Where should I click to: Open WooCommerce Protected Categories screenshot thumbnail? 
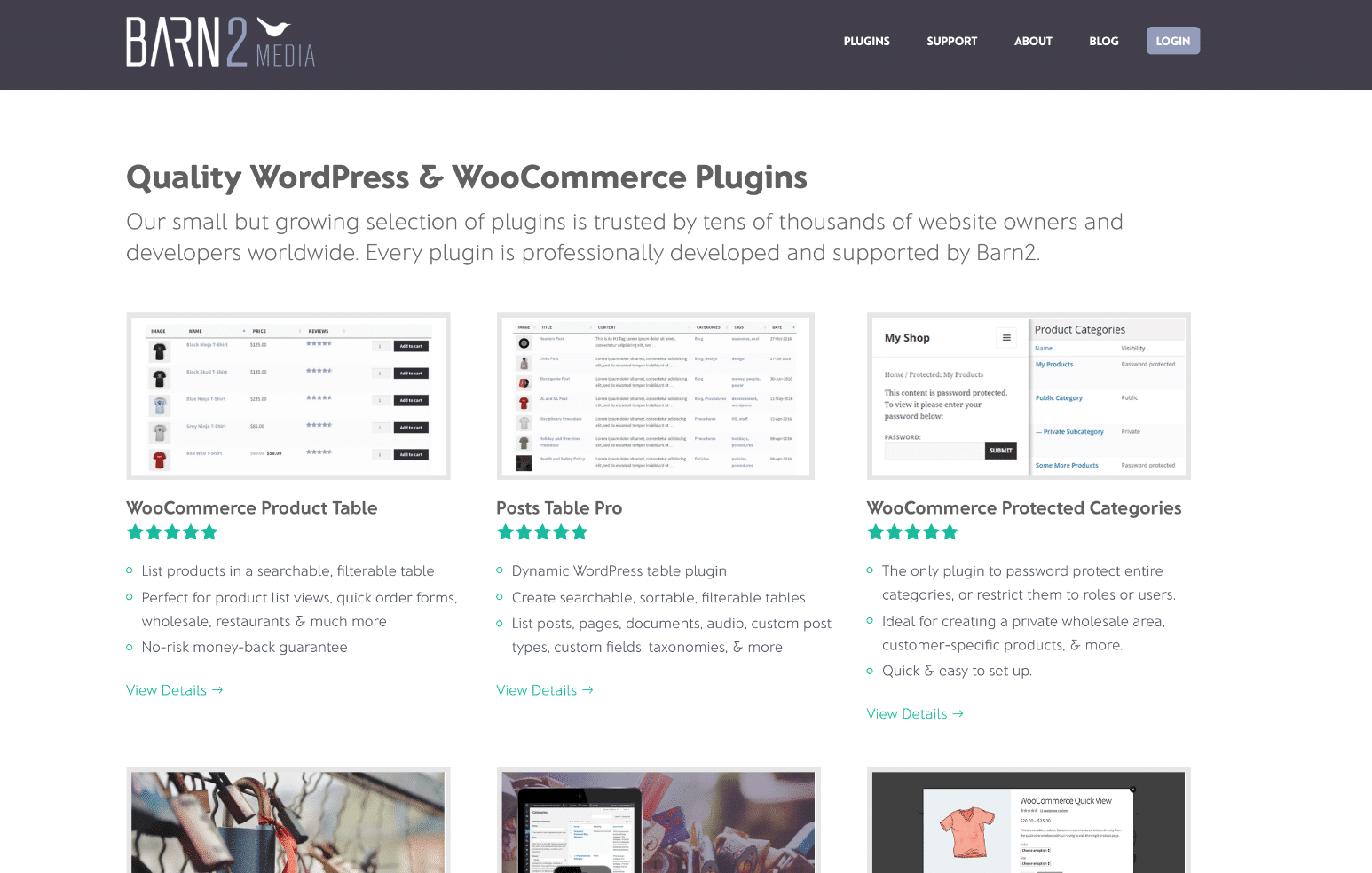click(x=1029, y=396)
